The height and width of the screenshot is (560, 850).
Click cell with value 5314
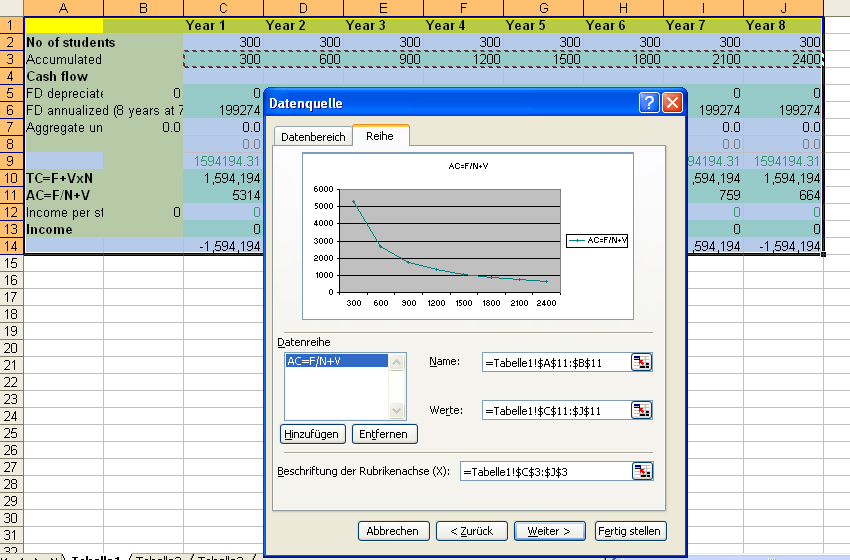(x=223, y=195)
